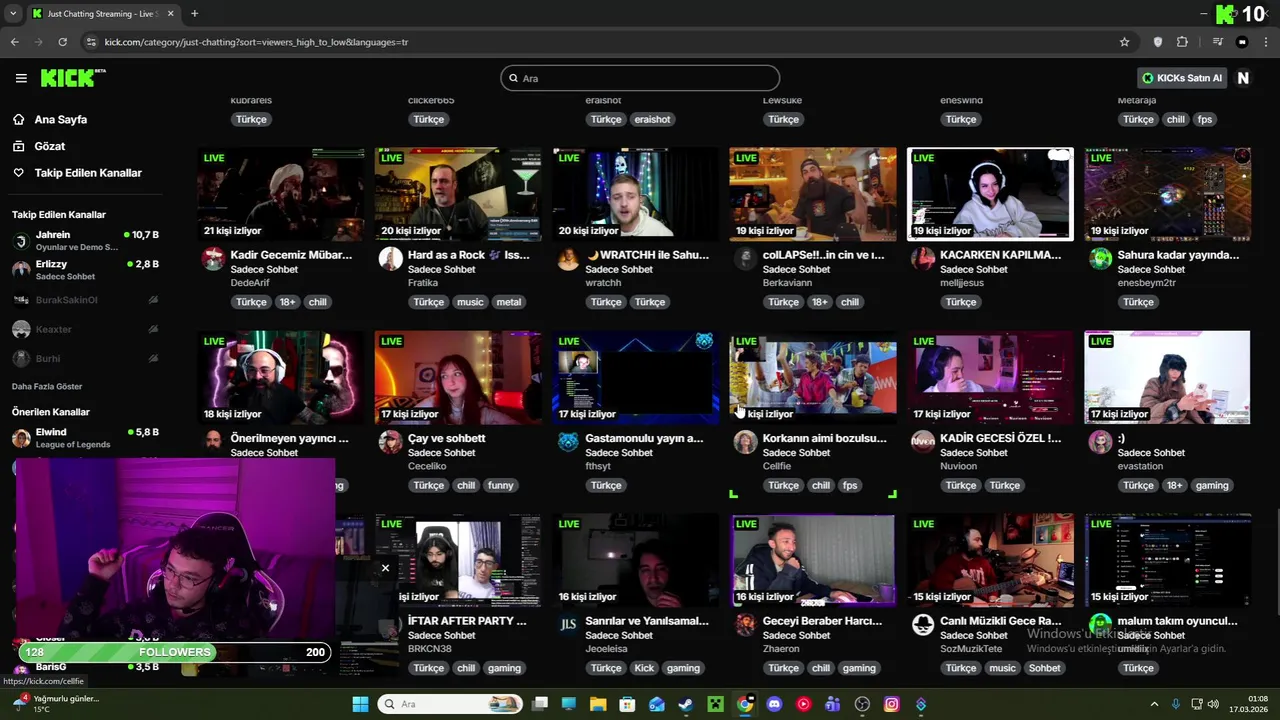1280x720 pixels.
Task: Open the Çay ve sohbett stream title
Action: pyautogui.click(x=447, y=438)
